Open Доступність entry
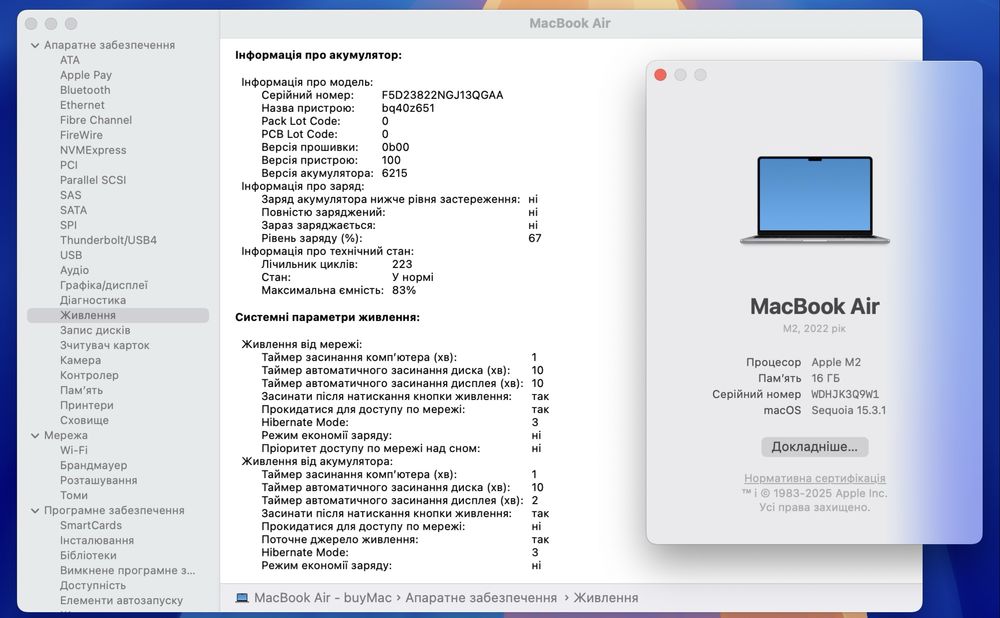The height and width of the screenshot is (618, 1000). [92, 585]
